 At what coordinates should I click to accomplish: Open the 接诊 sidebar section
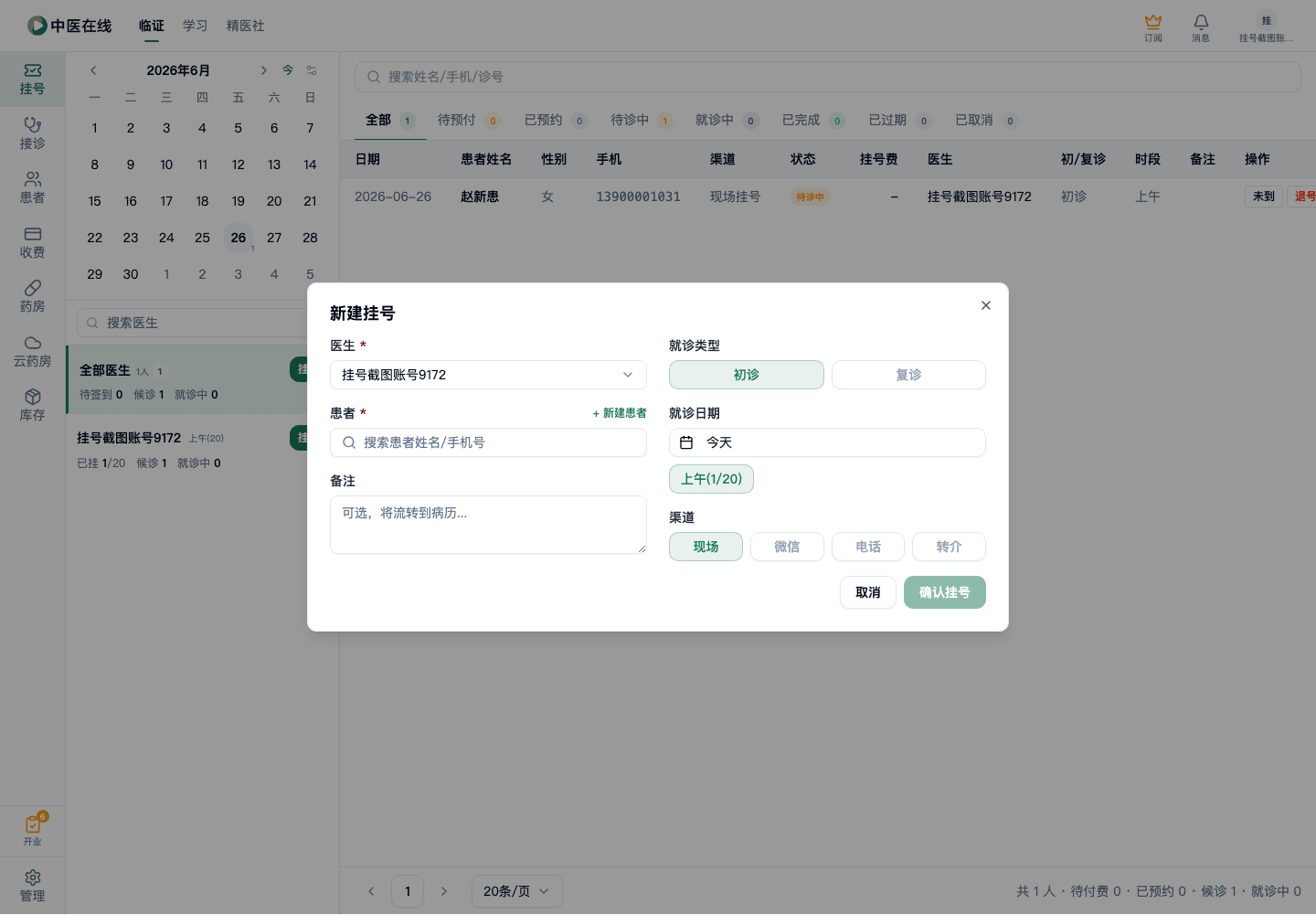[32, 133]
